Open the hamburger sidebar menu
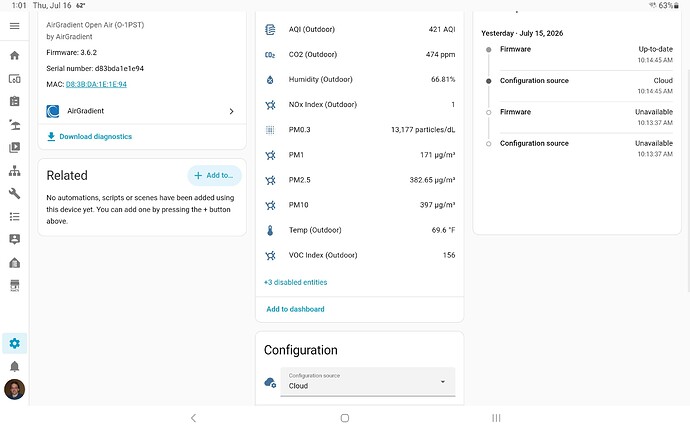 tap(15, 26)
